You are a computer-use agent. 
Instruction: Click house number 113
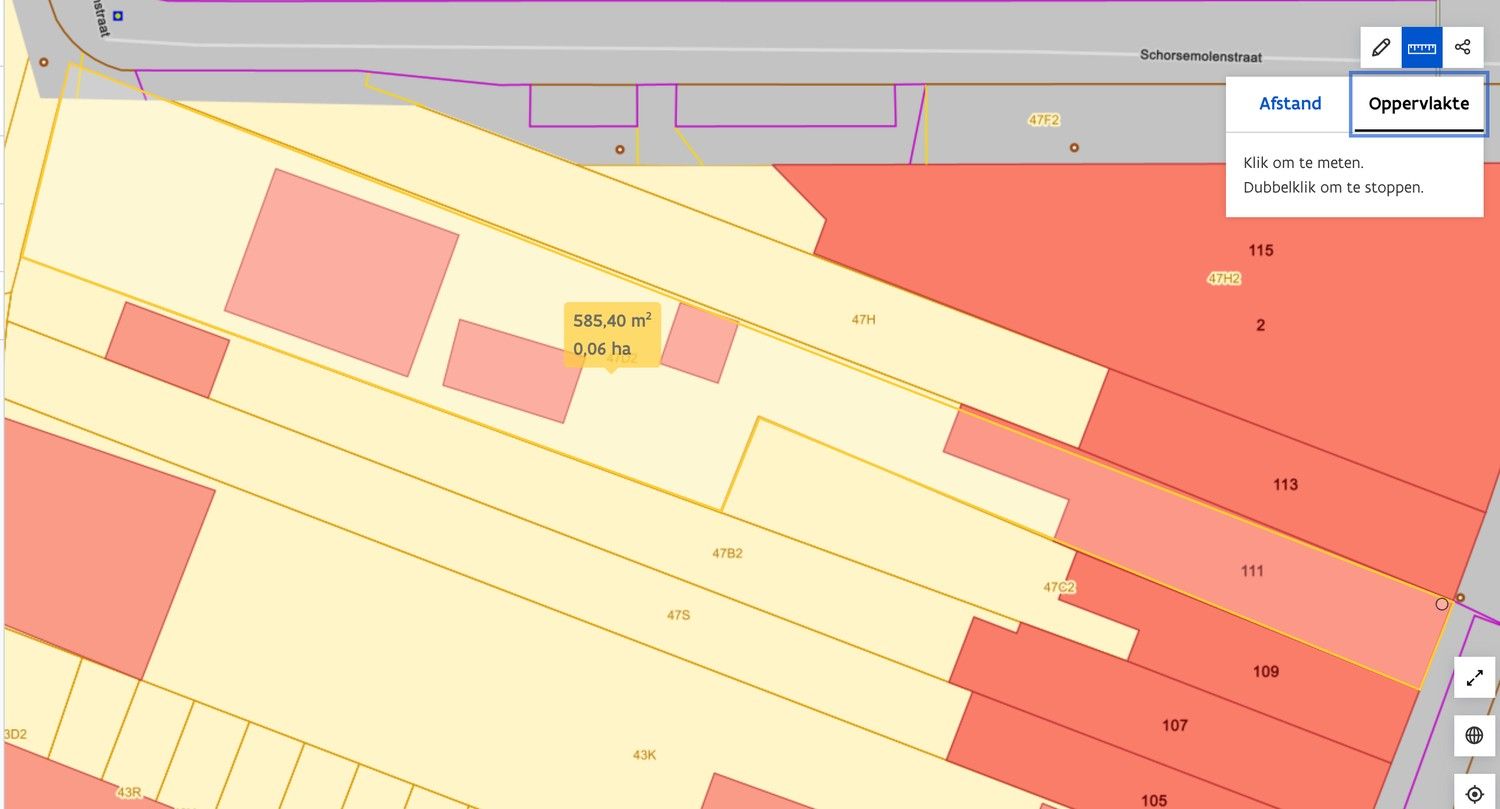click(1286, 485)
